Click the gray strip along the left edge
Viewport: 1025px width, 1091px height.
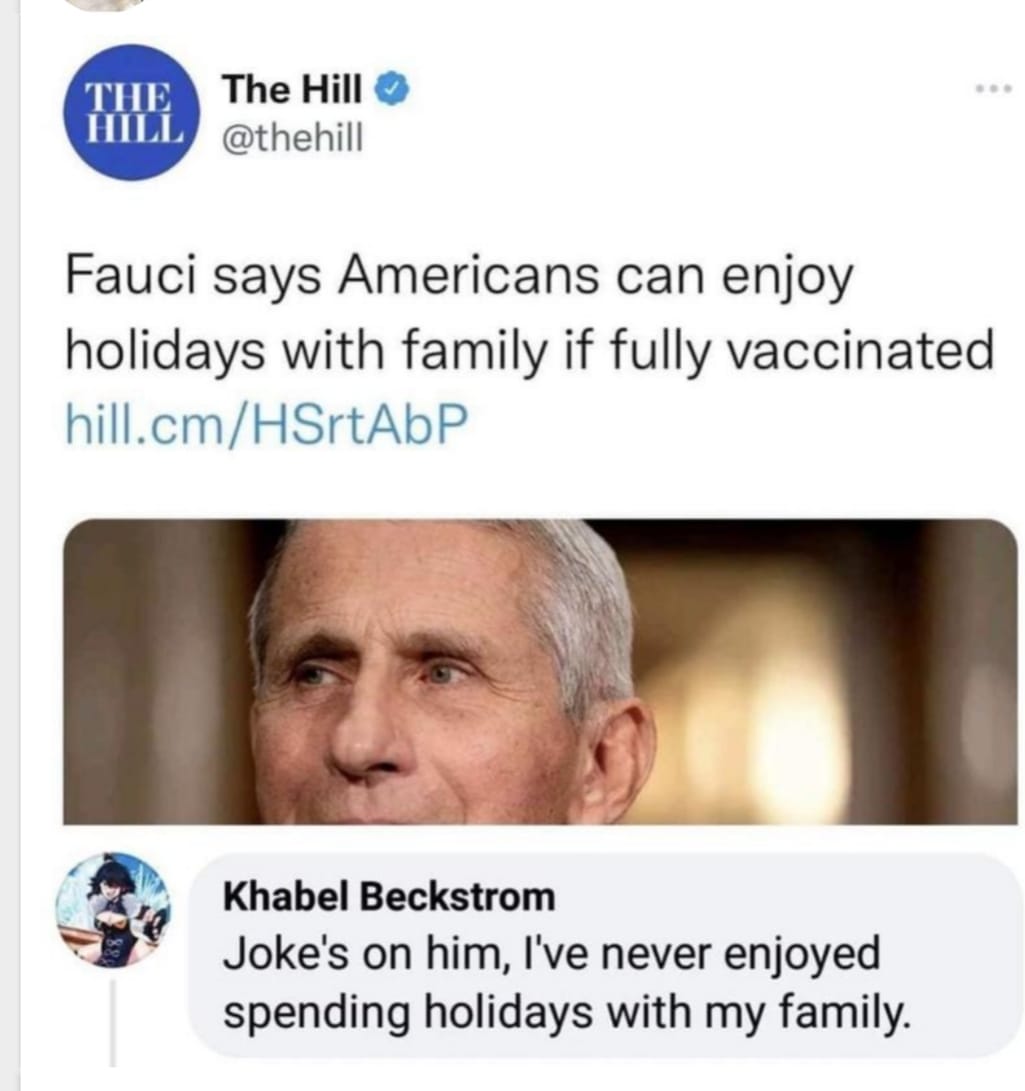coord(9,545)
